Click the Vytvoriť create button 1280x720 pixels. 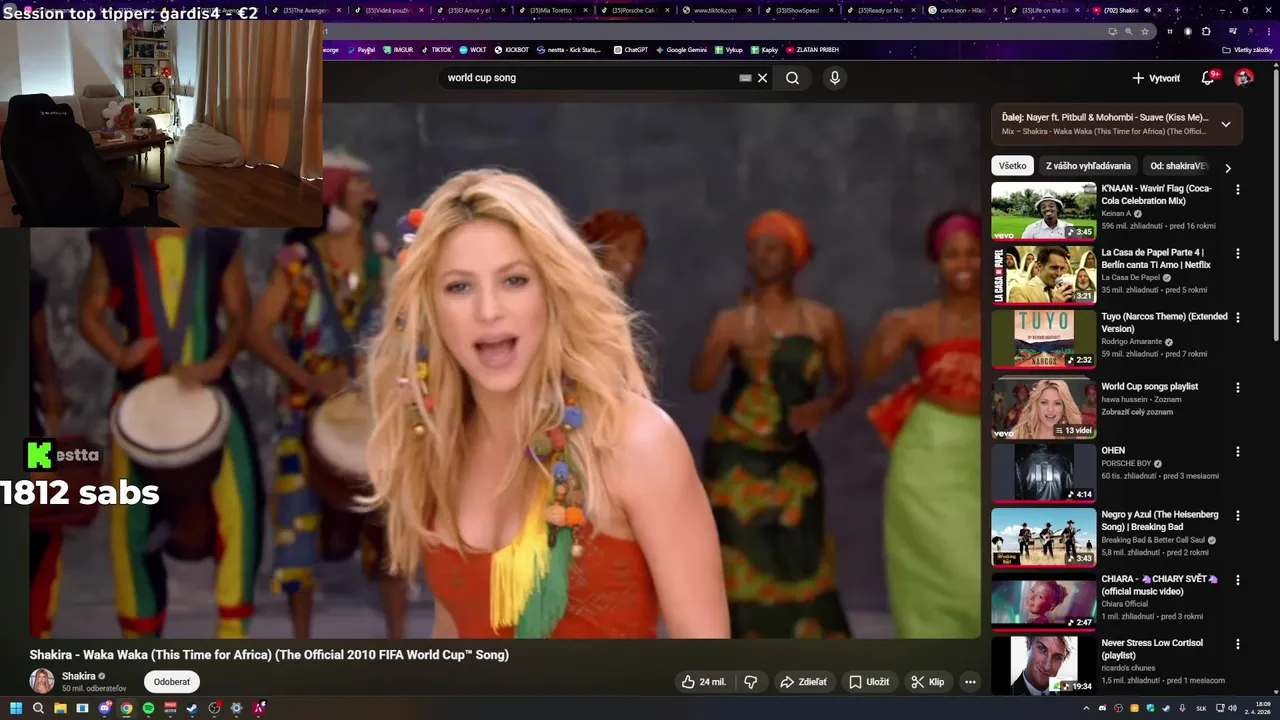(x=1156, y=78)
